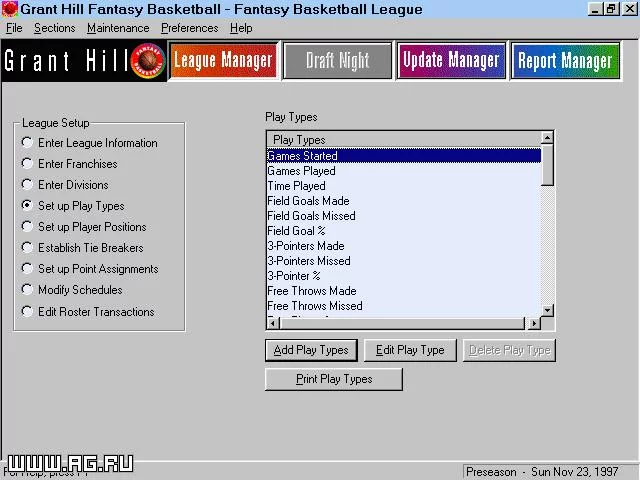Select the 3-Pointers Made row
Viewport: 640px width, 480px height.
[x=404, y=246]
